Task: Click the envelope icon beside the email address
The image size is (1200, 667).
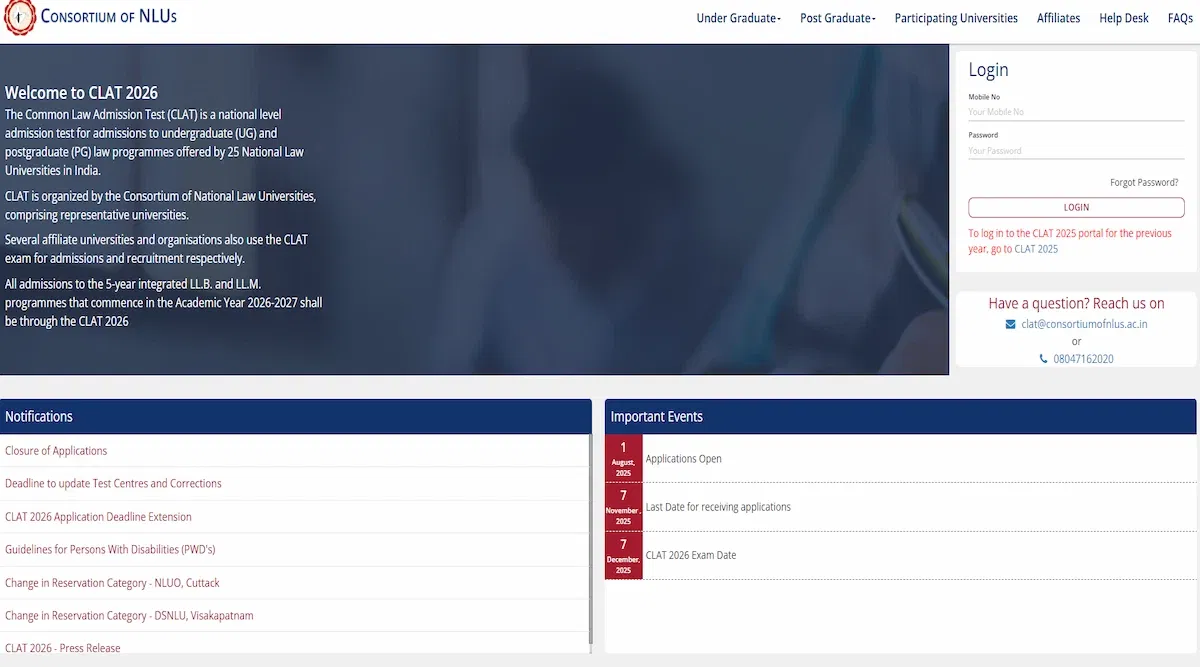Action: 1010,324
